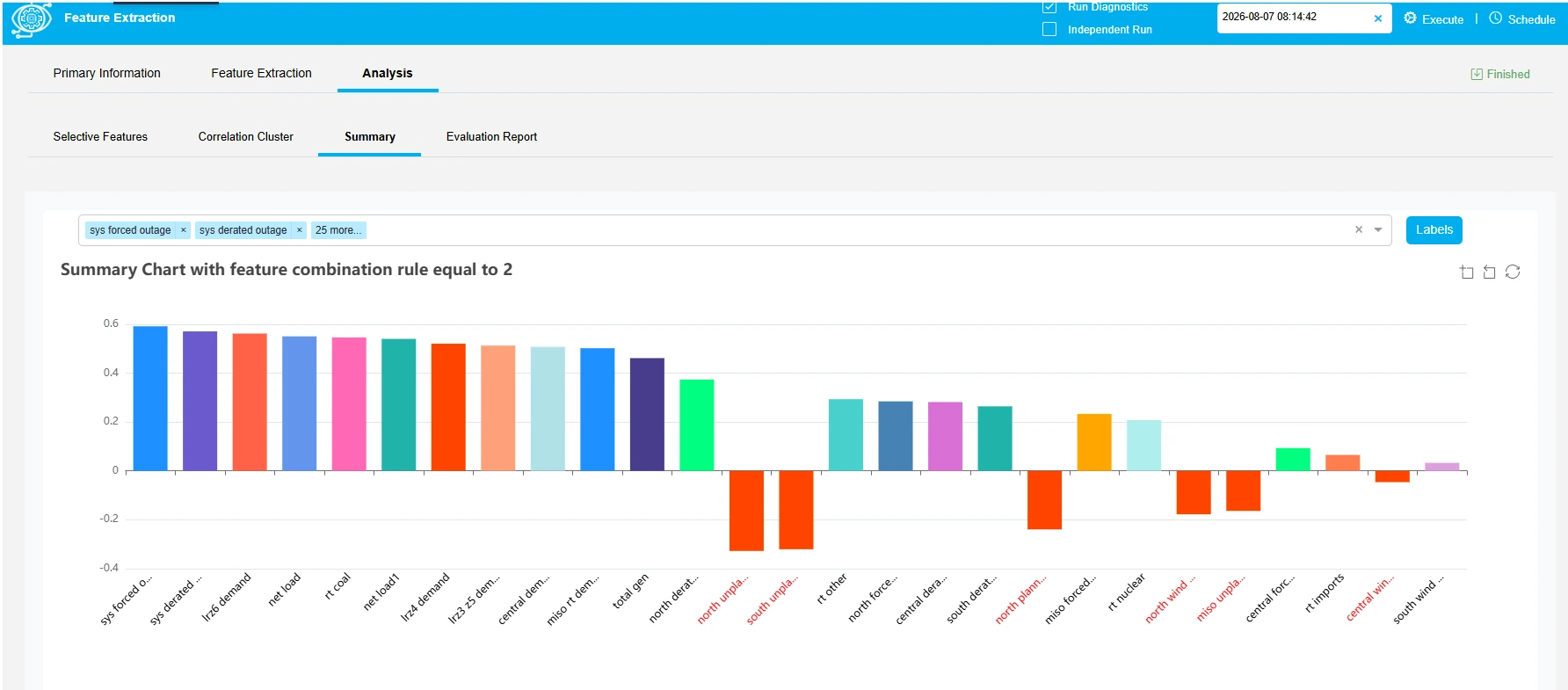Activate the chart area zoom tool
The image size is (1568, 690).
[x=1466, y=272]
